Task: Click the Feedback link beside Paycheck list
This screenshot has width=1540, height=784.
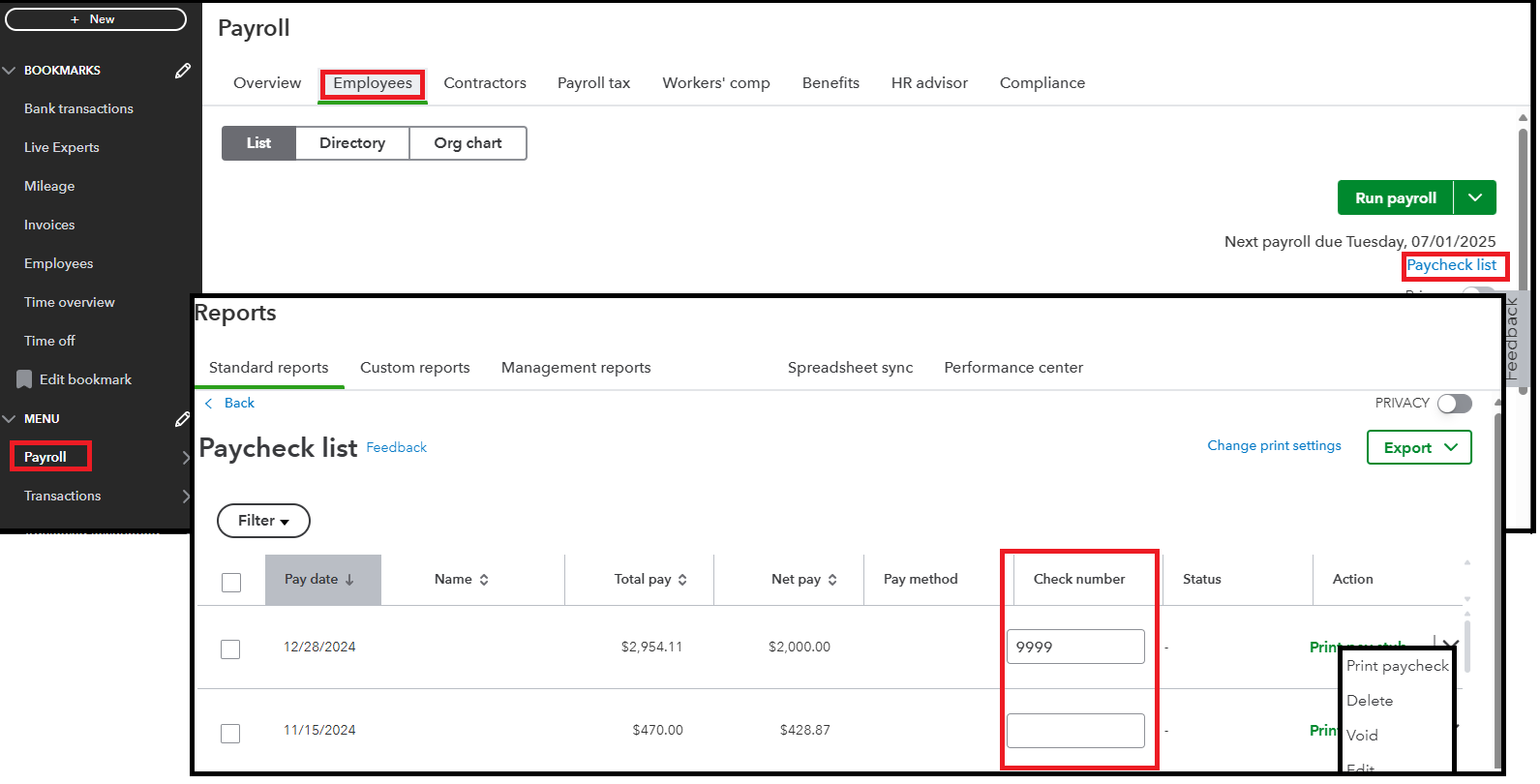Action: 396,448
